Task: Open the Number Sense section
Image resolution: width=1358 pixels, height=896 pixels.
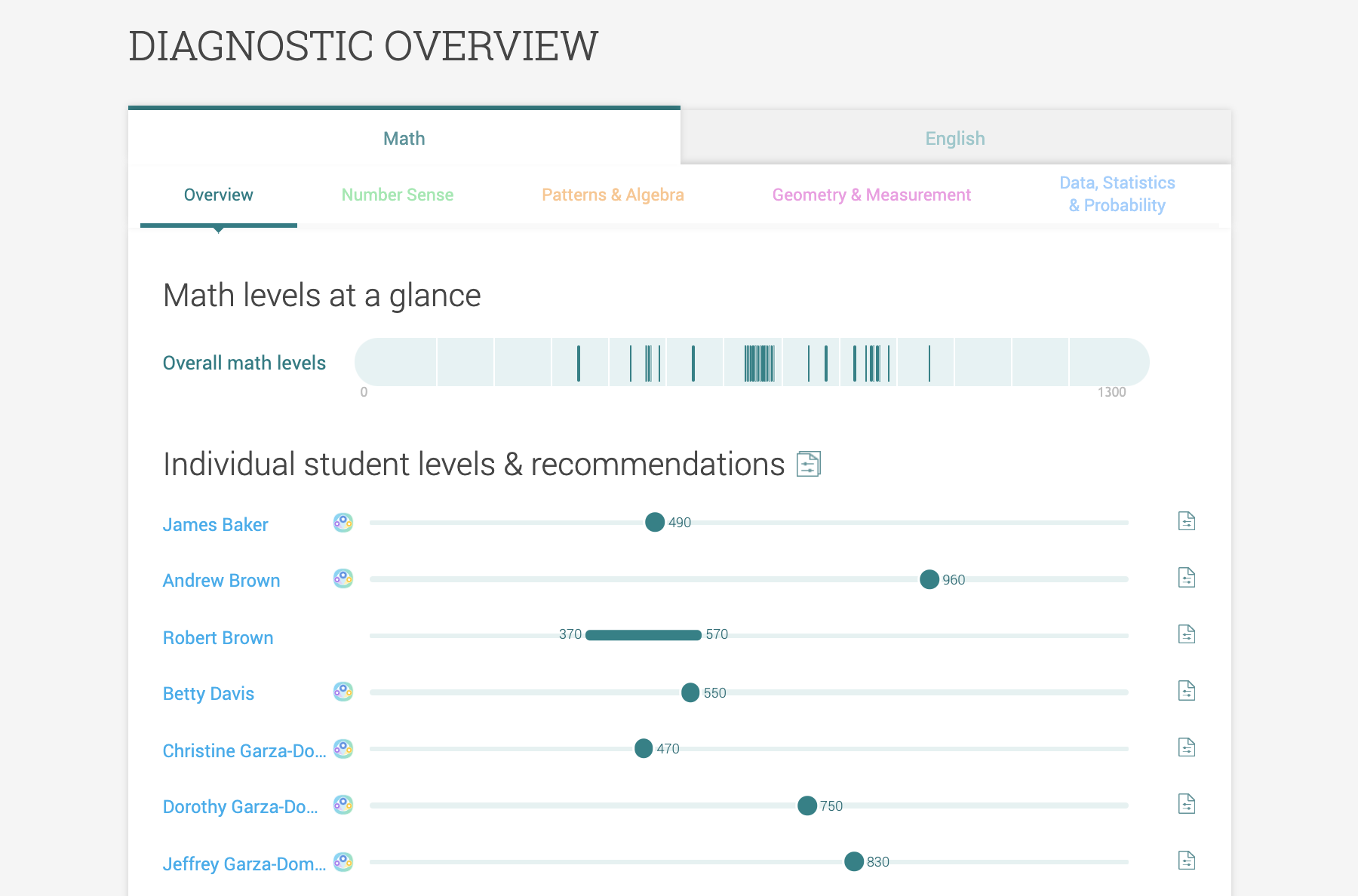Action: click(397, 195)
